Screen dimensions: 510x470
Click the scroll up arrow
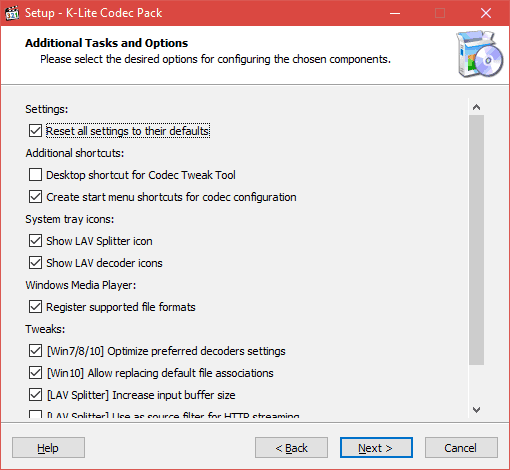tap(476, 107)
